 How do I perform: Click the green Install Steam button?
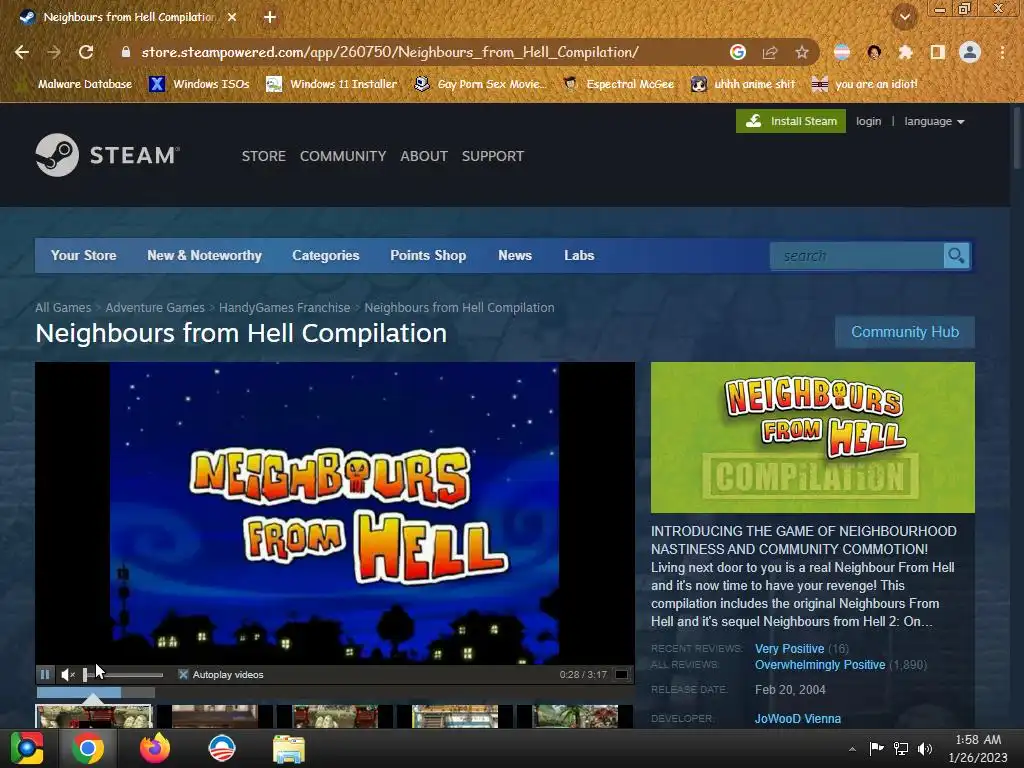click(x=791, y=121)
